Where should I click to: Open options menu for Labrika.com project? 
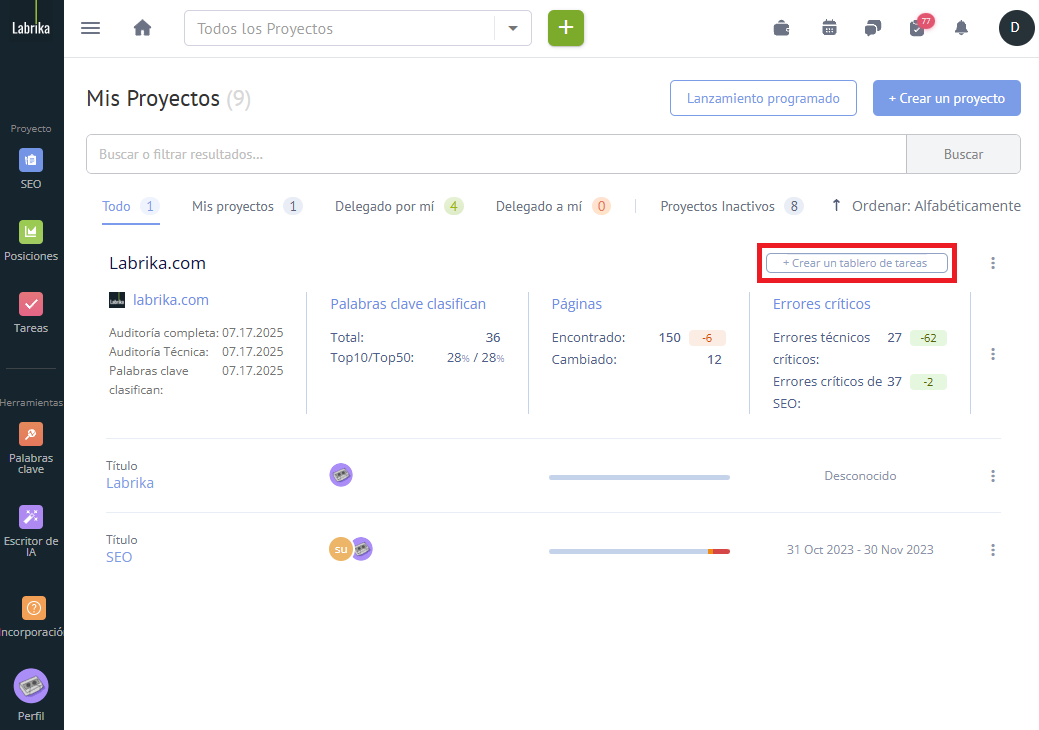point(993,263)
